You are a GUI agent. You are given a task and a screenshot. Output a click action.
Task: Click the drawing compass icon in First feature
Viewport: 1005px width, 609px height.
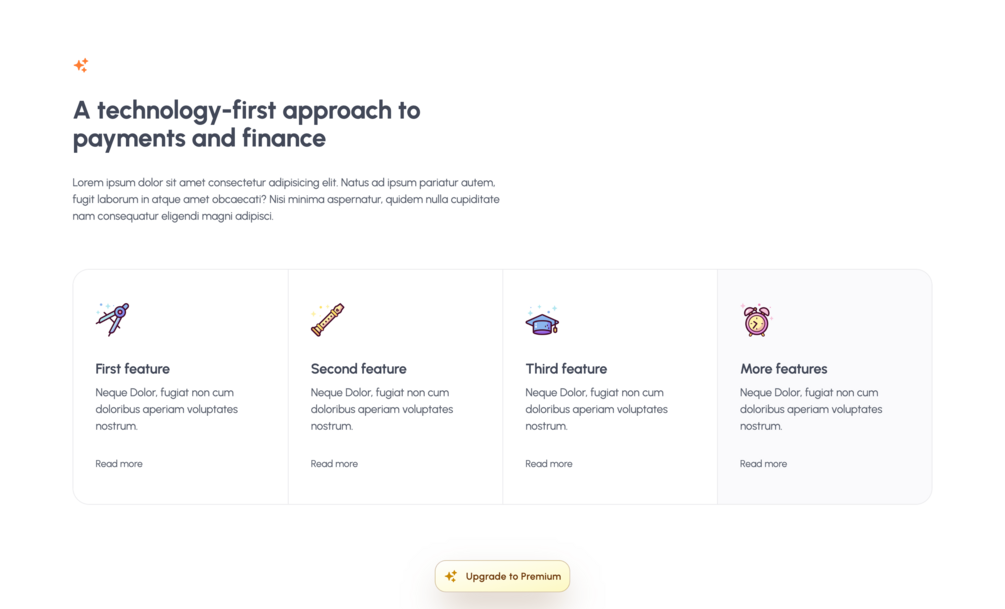click(112, 319)
